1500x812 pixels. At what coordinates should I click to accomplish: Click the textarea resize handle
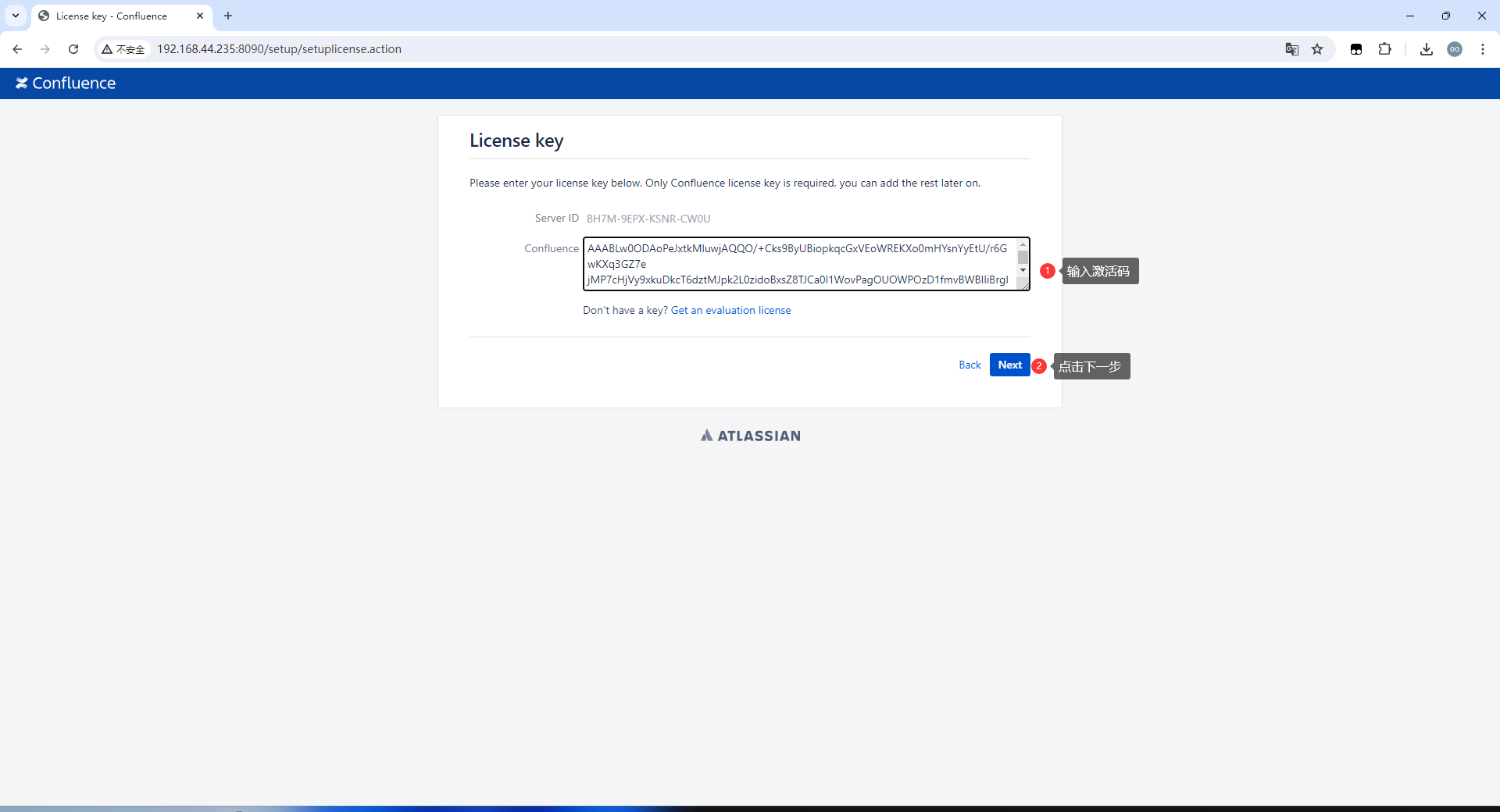pyautogui.click(x=1024, y=285)
